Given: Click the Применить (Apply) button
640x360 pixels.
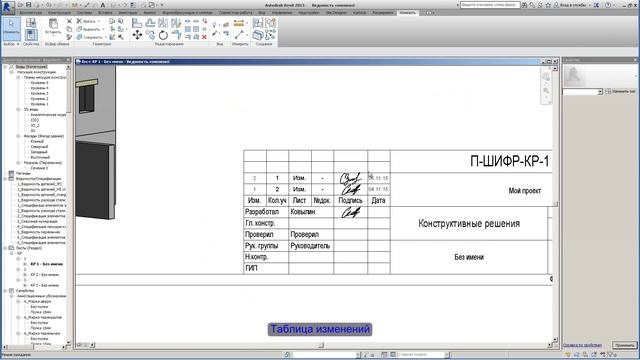Looking at the screenshot, I should [x=624, y=345].
